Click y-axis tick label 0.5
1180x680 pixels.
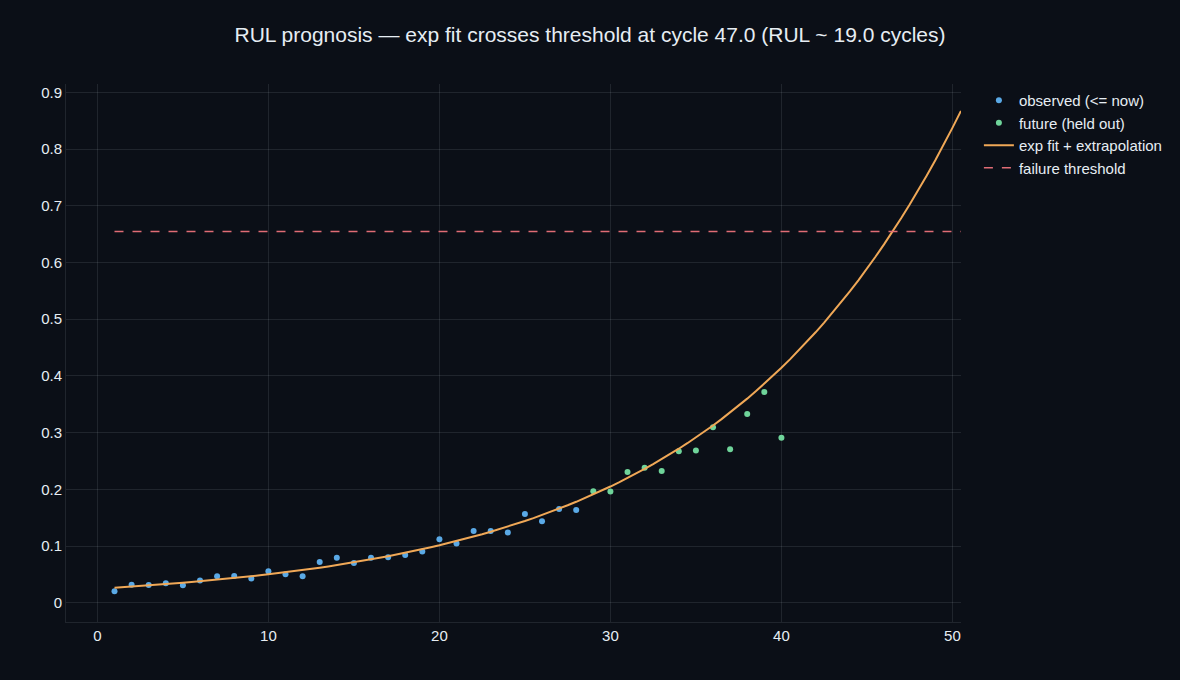click(52, 320)
